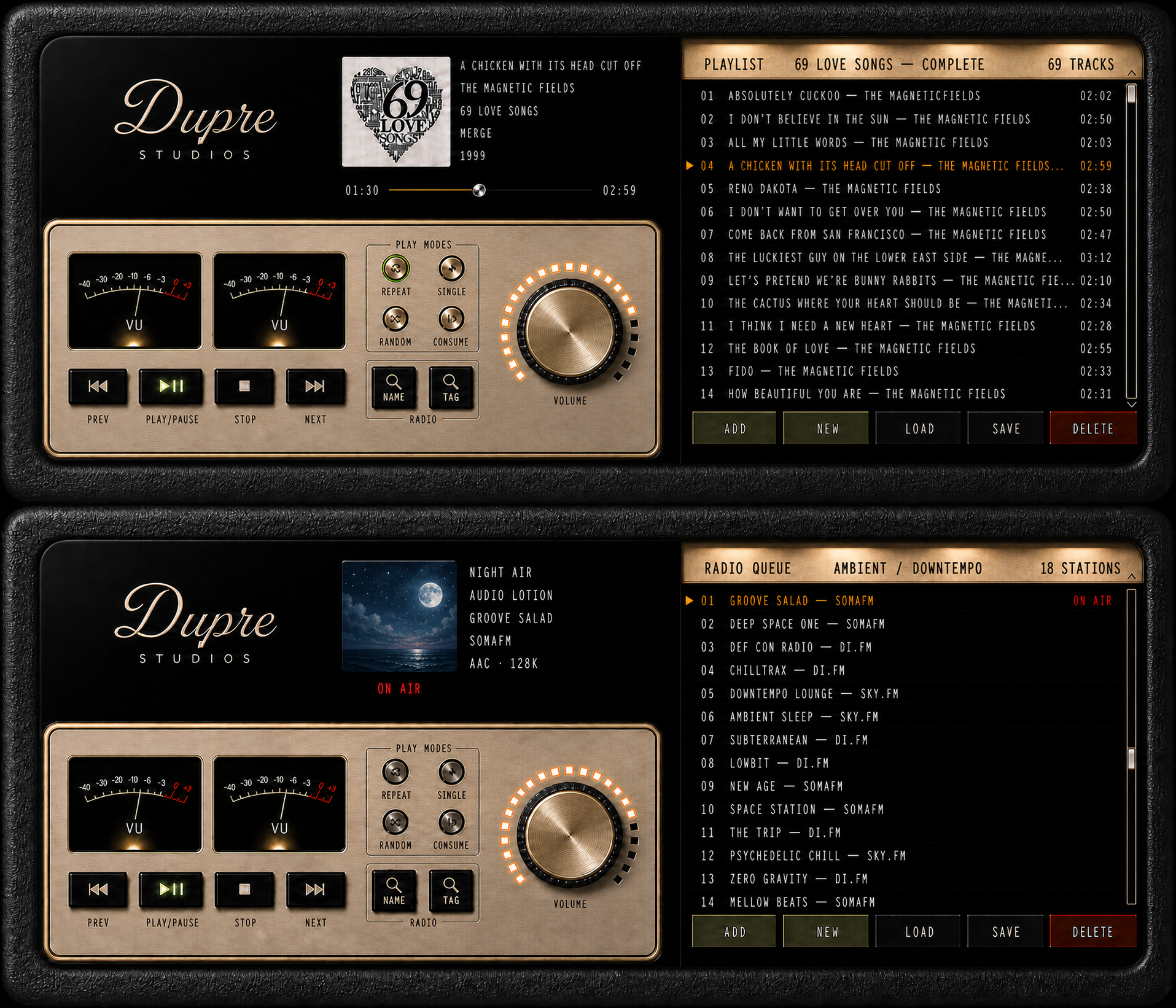Click the scroll-down arrow of the 69 Love Songs playlist
This screenshot has width=1176, height=1008.
(1131, 405)
